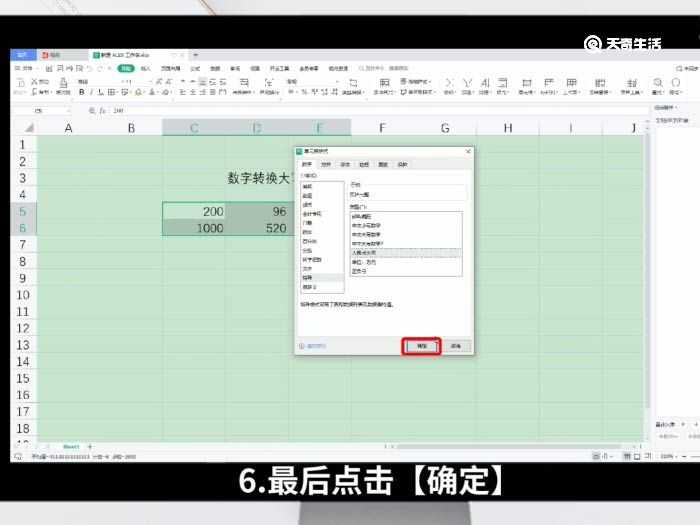
Task: Open a new document tab with plus
Action: point(195,55)
